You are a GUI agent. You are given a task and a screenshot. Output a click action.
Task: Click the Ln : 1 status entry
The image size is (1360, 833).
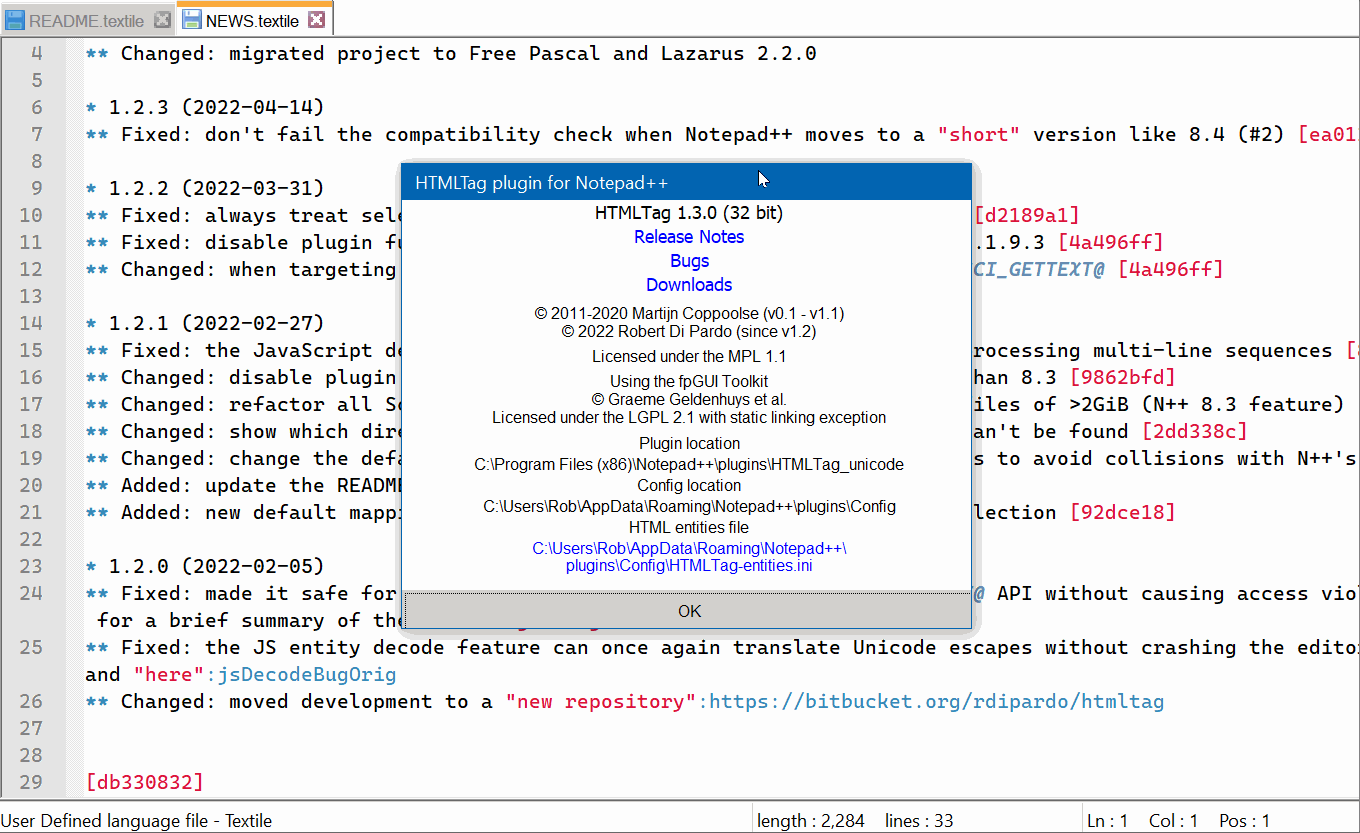pos(1109,821)
